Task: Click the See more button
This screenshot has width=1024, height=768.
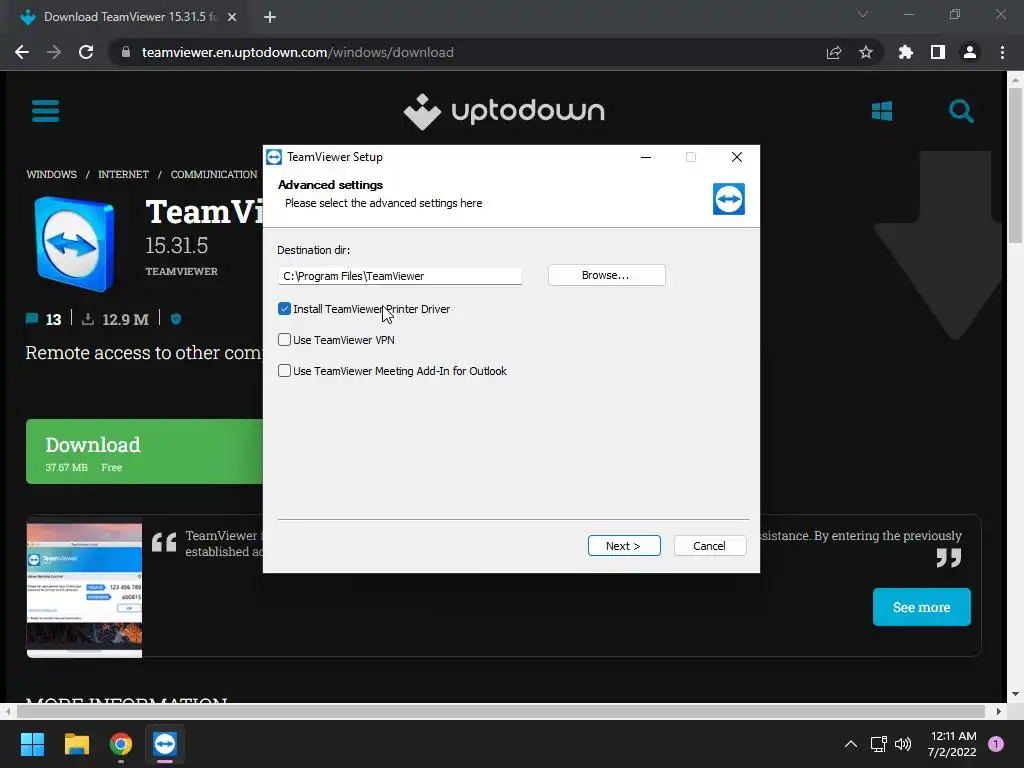Action: (x=921, y=607)
